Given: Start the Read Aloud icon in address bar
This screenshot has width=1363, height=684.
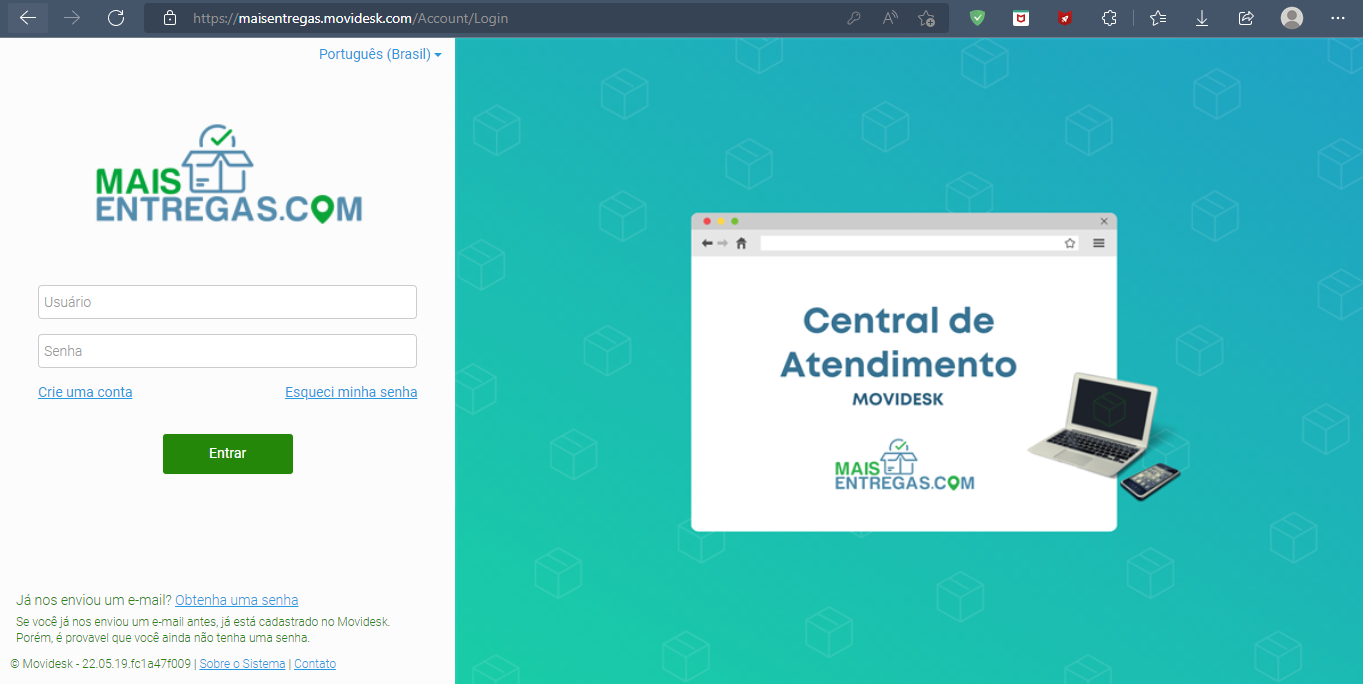Looking at the screenshot, I should tap(890, 18).
